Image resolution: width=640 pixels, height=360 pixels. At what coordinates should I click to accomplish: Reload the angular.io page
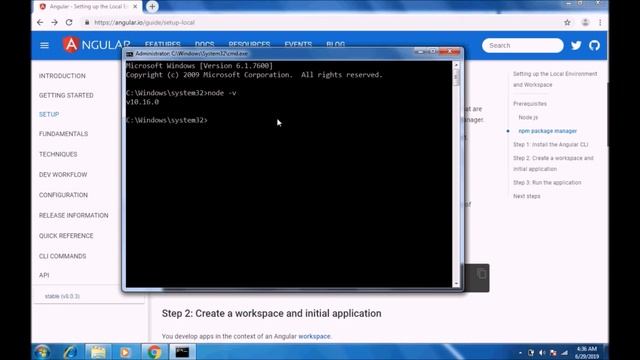[69, 22]
